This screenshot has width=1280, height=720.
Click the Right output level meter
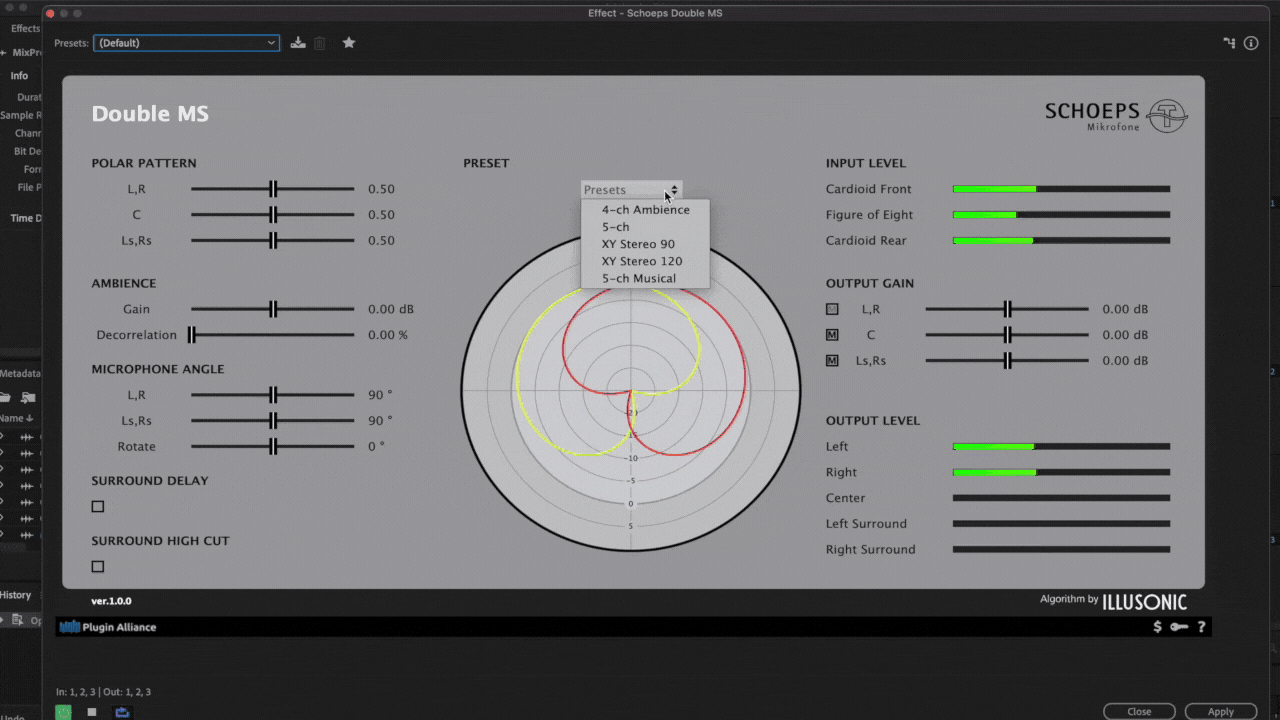coord(1061,473)
